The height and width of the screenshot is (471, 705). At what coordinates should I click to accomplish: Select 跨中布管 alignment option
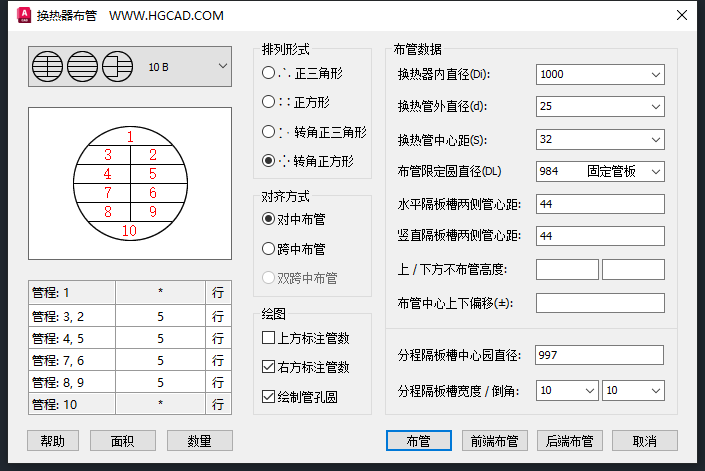click(268, 249)
